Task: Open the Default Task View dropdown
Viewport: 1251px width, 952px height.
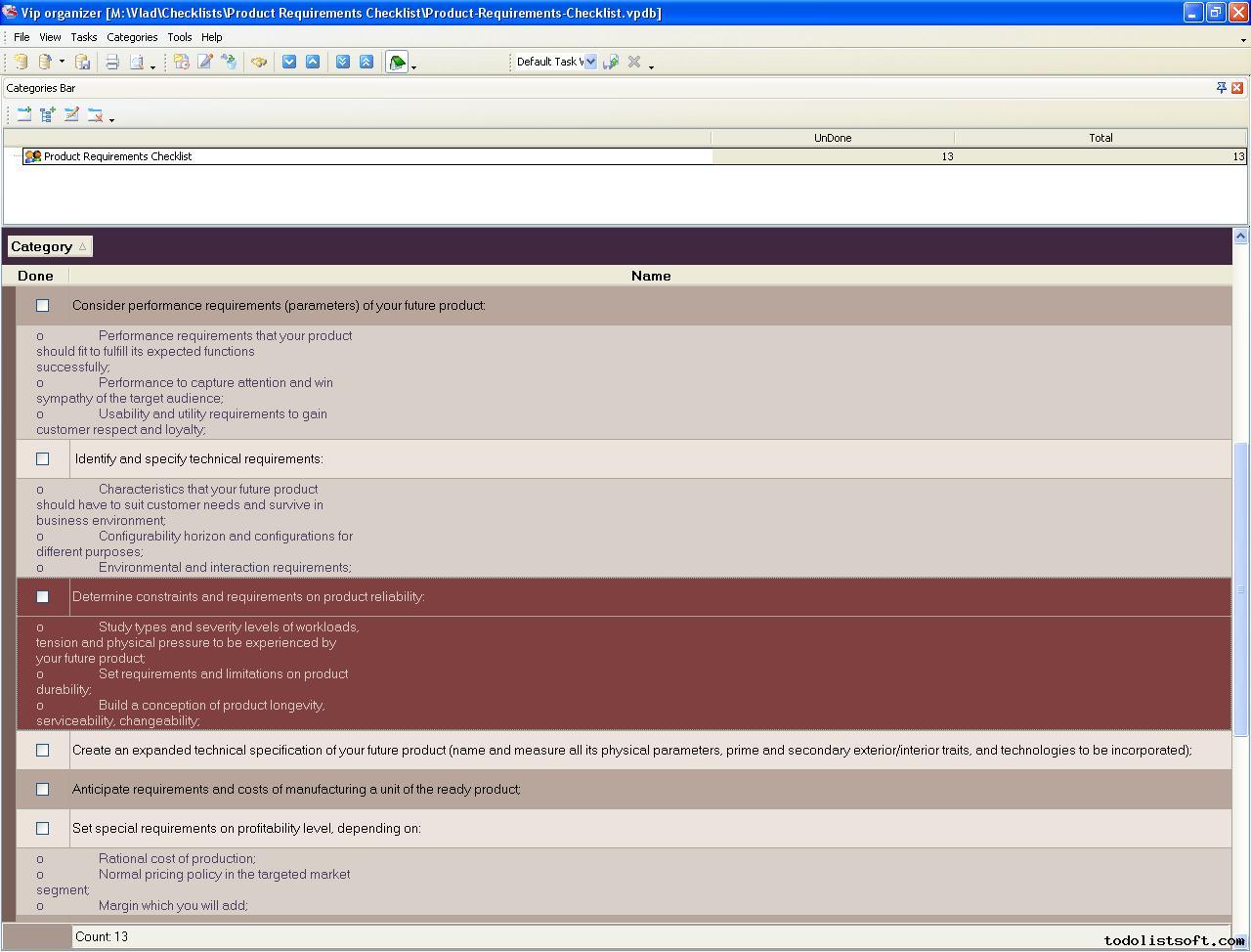Action: [x=590, y=62]
